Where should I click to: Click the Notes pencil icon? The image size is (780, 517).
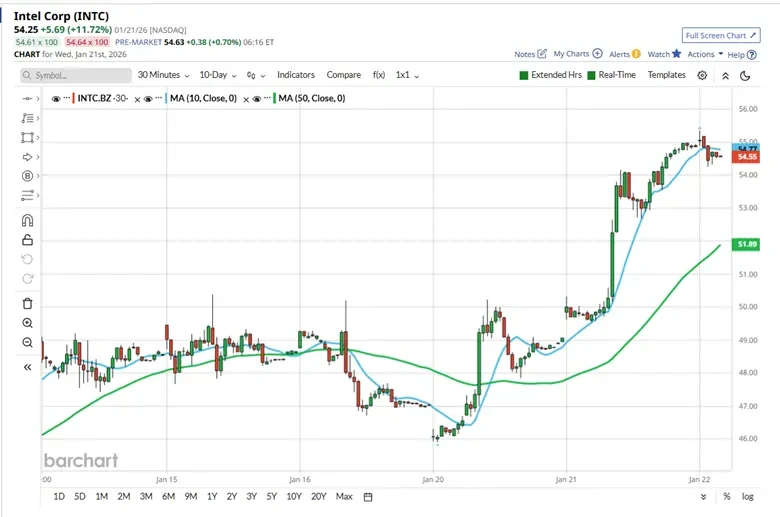542,53
